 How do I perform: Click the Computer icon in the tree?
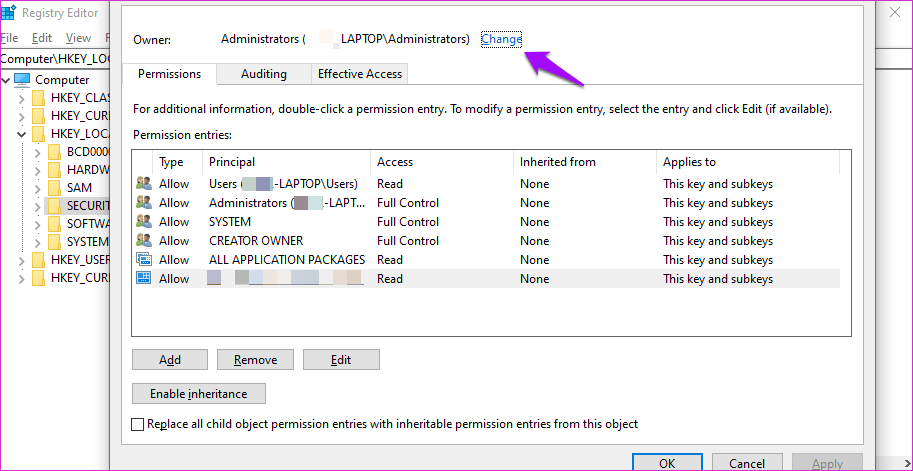(x=22, y=79)
